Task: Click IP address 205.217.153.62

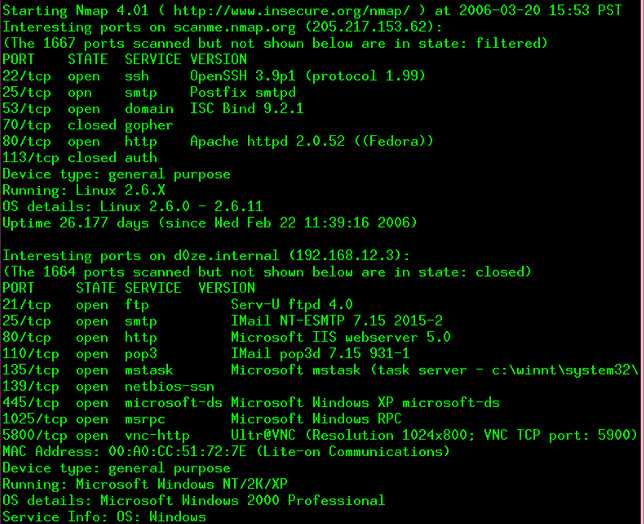Action: (x=370, y=26)
